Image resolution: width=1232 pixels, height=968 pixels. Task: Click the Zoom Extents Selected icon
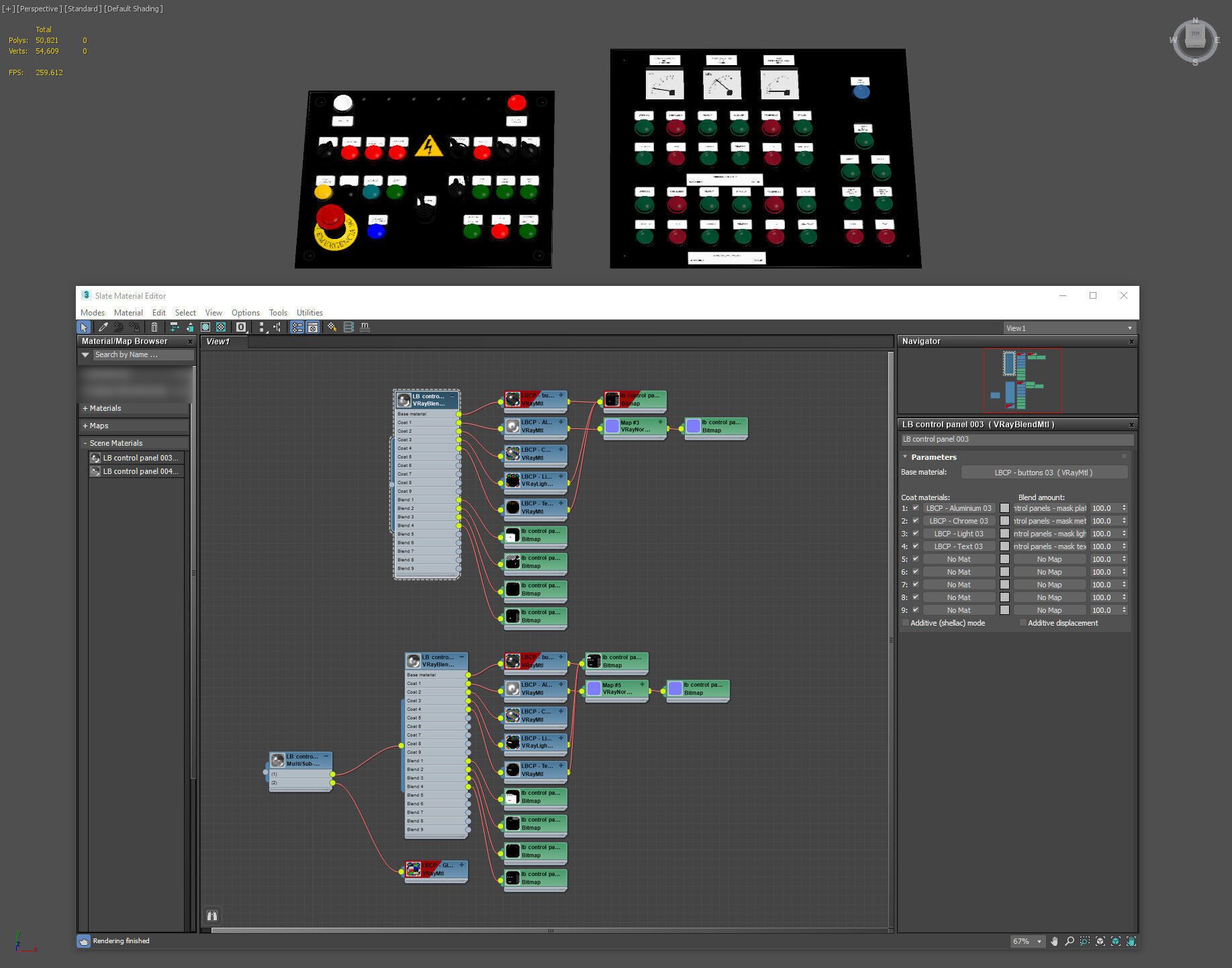click(x=1116, y=941)
